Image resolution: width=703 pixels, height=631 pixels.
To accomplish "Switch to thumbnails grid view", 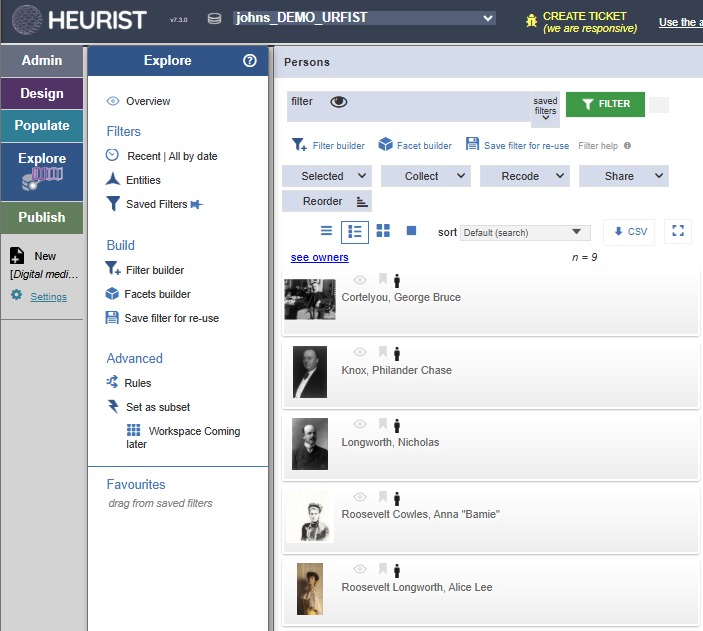I will point(383,231).
